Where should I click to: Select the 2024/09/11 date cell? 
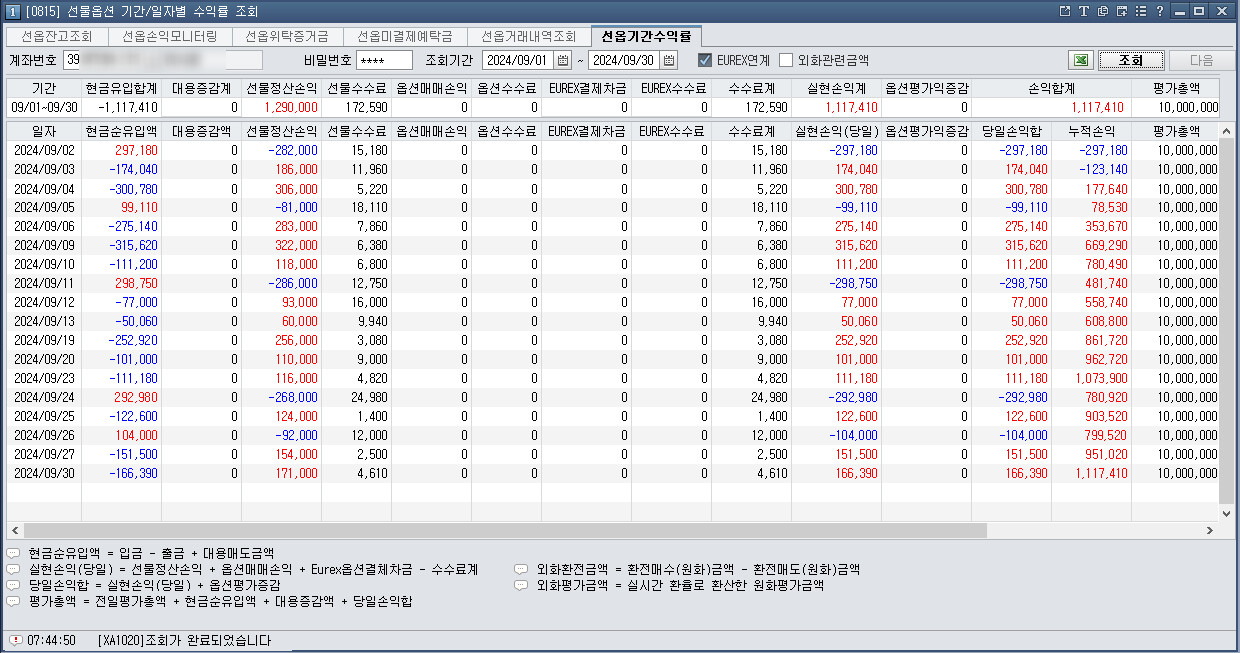tap(44, 283)
